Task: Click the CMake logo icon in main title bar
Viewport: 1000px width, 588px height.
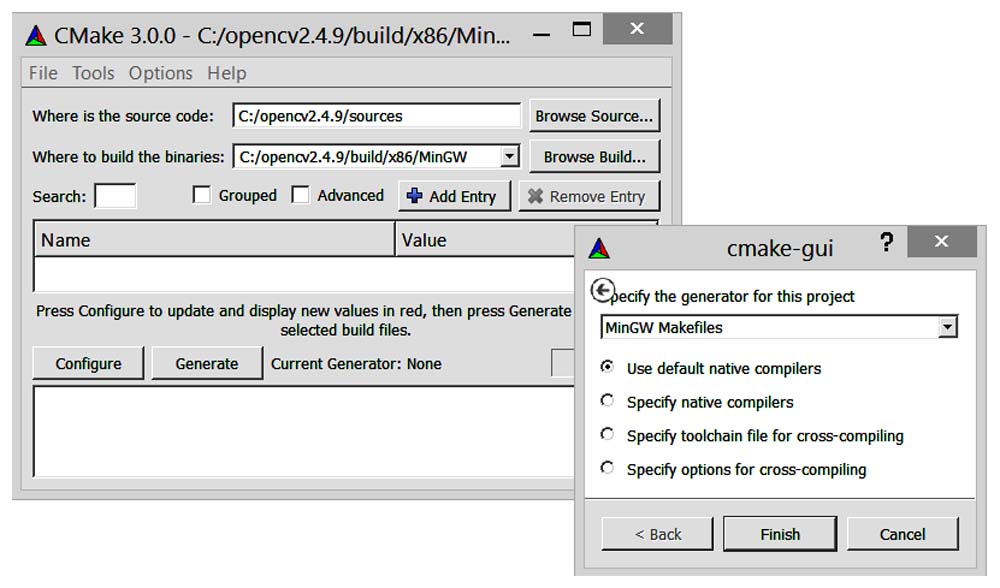Action: point(36,36)
